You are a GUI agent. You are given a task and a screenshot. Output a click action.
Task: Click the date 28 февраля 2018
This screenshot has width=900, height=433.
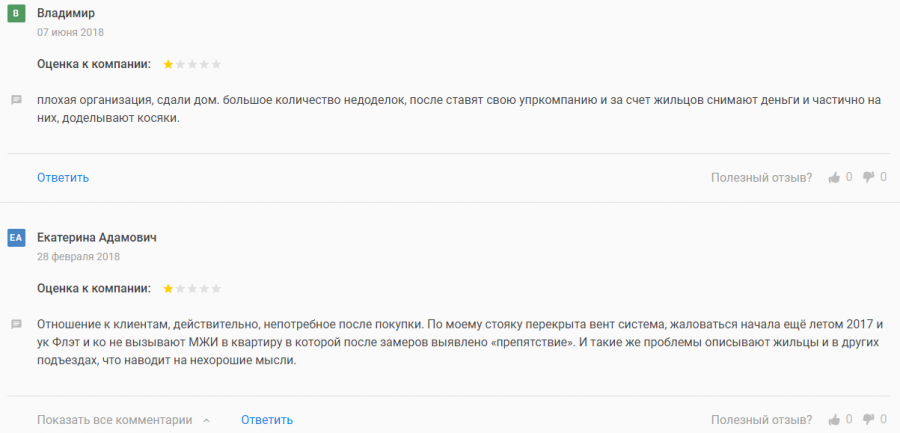[x=78, y=256]
